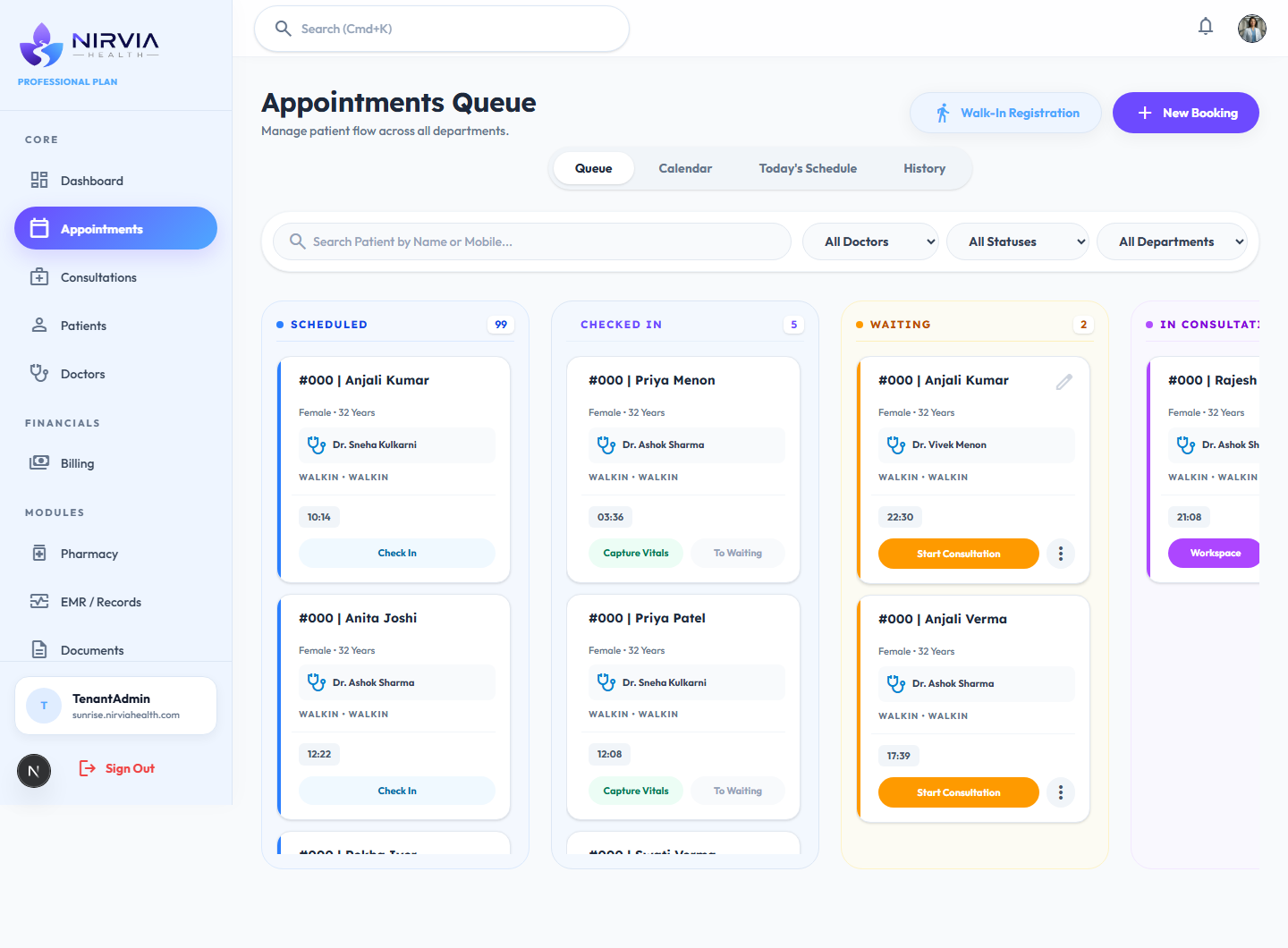
Task: Start Consultation for Anjali Verma
Action: point(959,792)
